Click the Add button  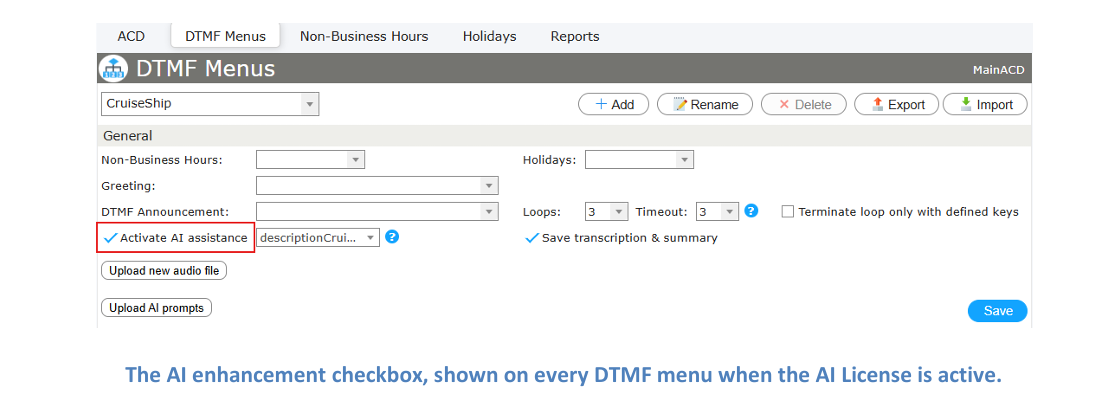[x=614, y=104]
